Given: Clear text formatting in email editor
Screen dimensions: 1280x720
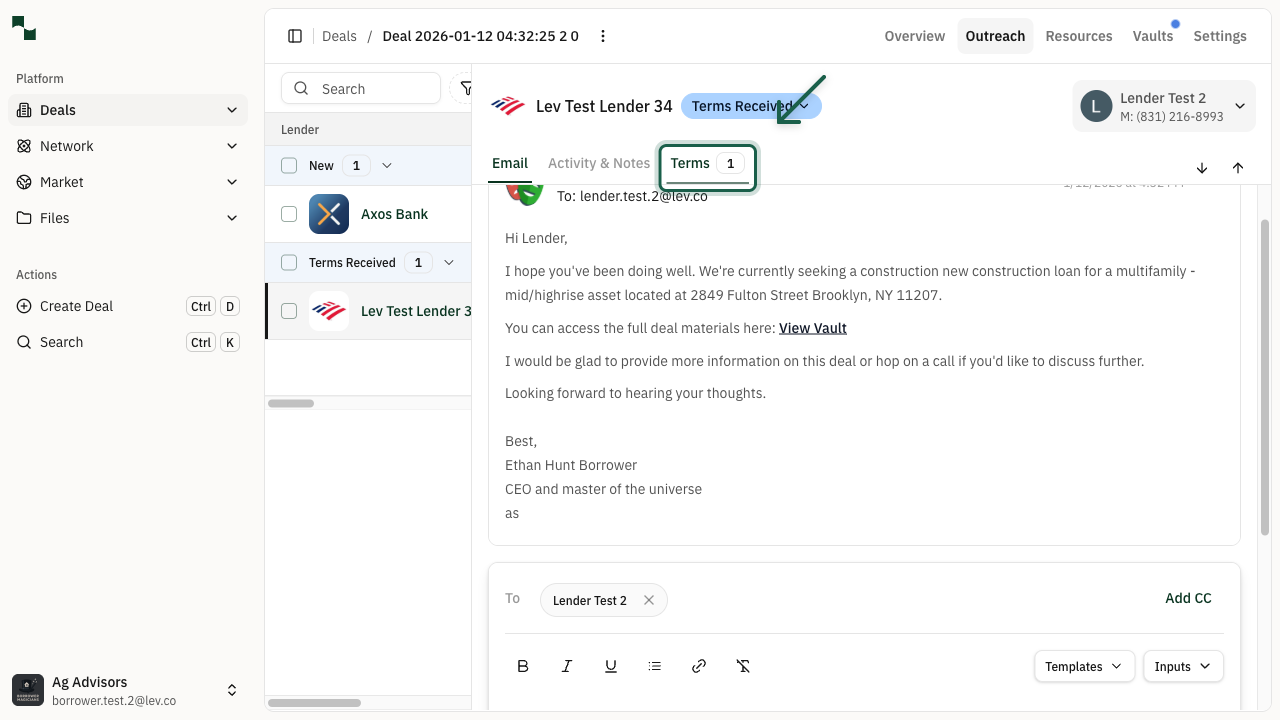Looking at the screenshot, I should point(743,666).
